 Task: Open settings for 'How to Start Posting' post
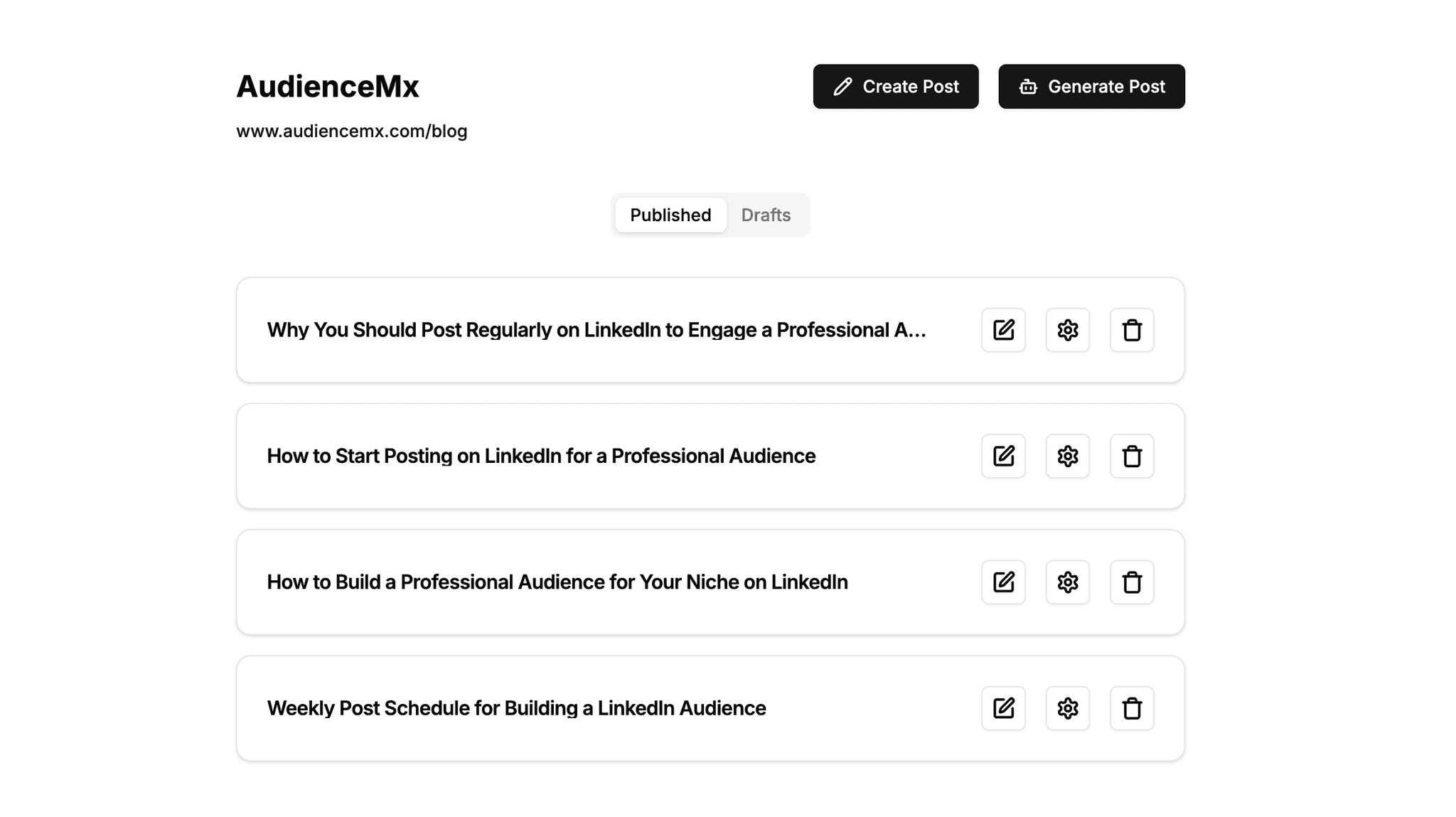pyautogui.click(x=1067, y=456)
